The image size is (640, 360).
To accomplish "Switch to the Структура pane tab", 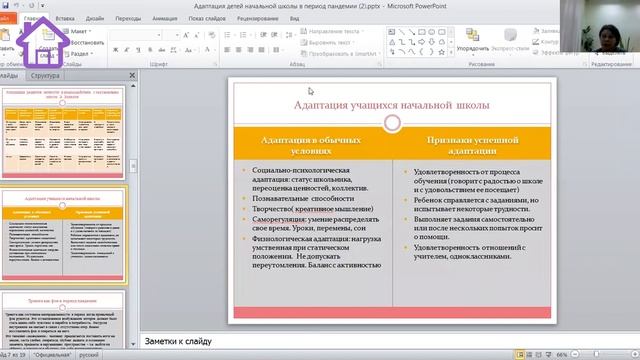I will (45, 76).
